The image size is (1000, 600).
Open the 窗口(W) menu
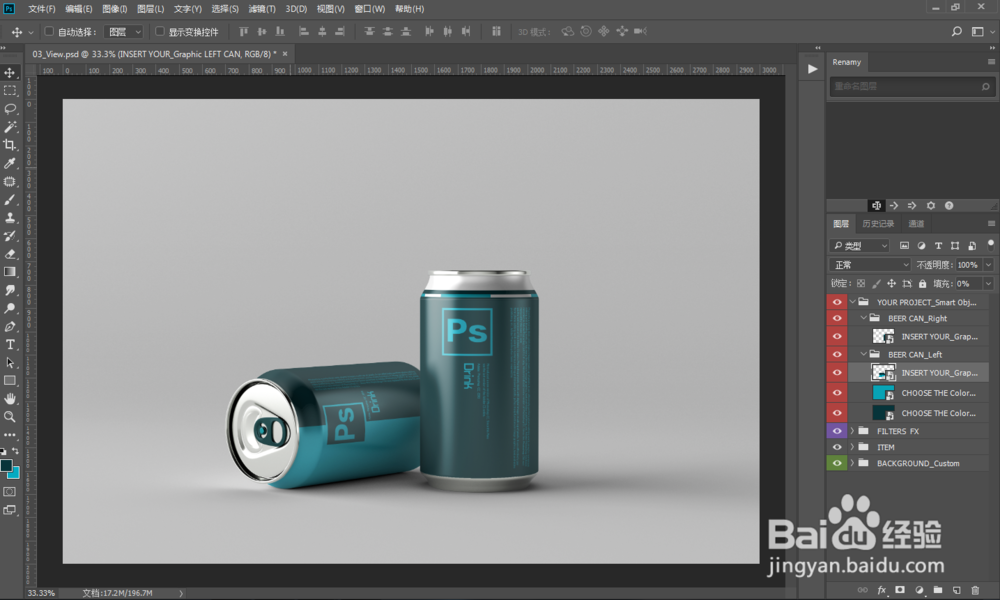click(370, 9)
